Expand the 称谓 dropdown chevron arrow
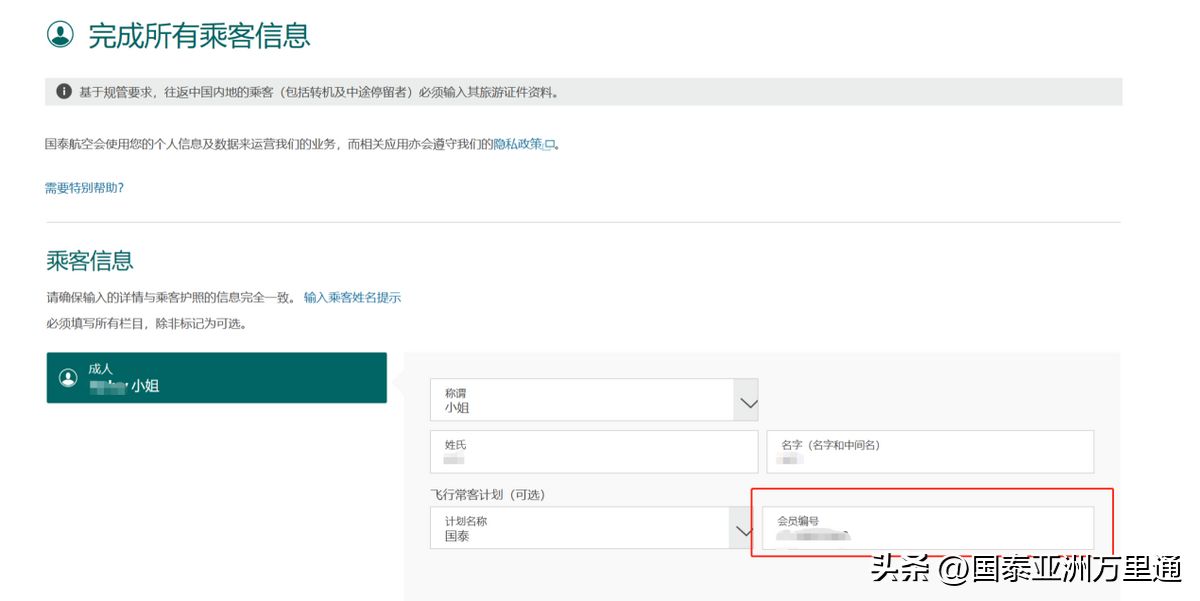This screenshot has height=601, width=1200. coord(747,403)
